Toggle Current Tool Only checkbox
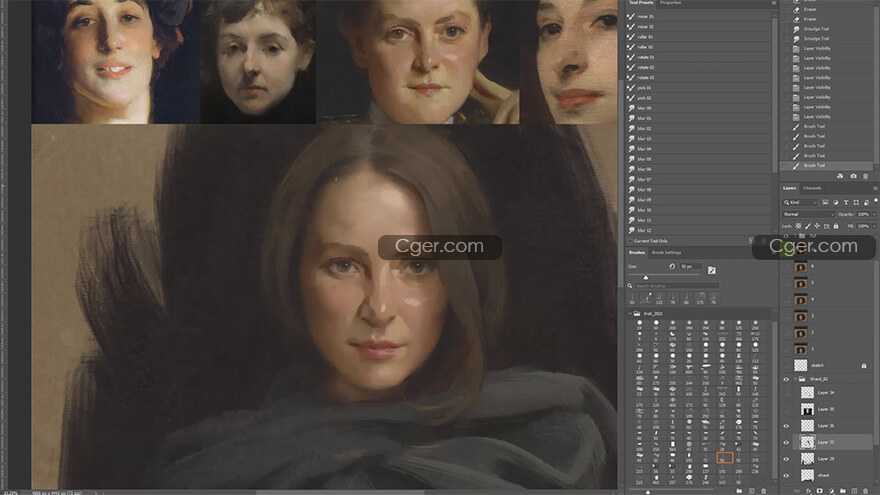Screen dimensions: 880x495 click(630, 241)
